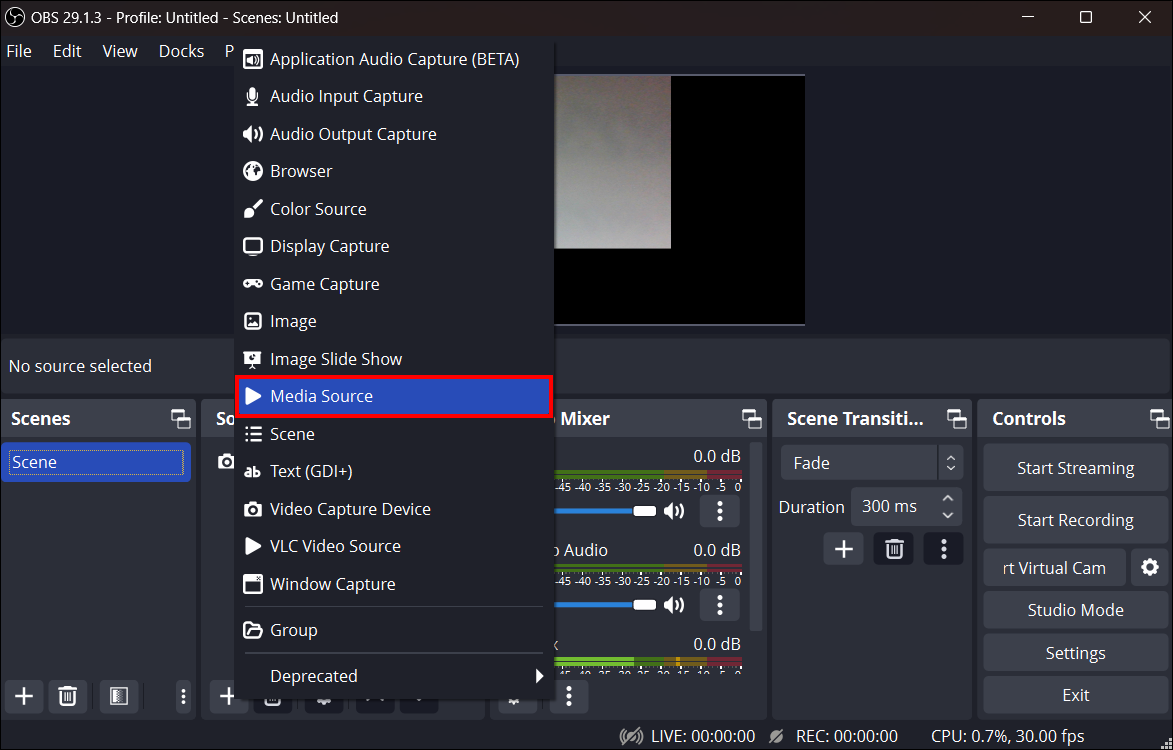This screenshot has height=750, width=1173.
Task: Float the Controls dock
Action: (1159, 419)
